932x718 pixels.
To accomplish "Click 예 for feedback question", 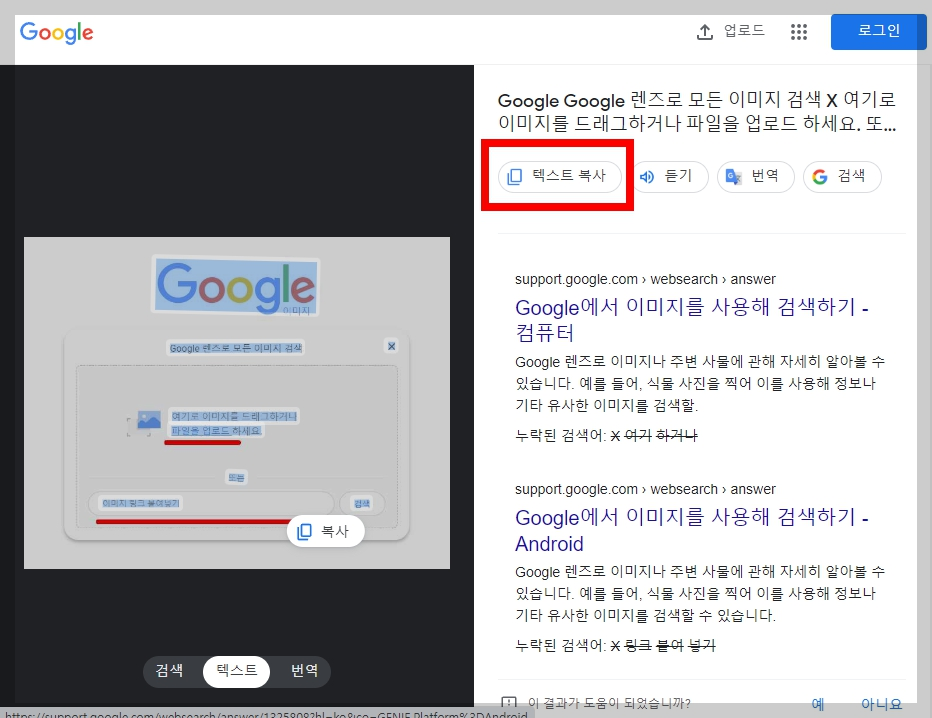I will pyautogui.click(x=818, y=704).
